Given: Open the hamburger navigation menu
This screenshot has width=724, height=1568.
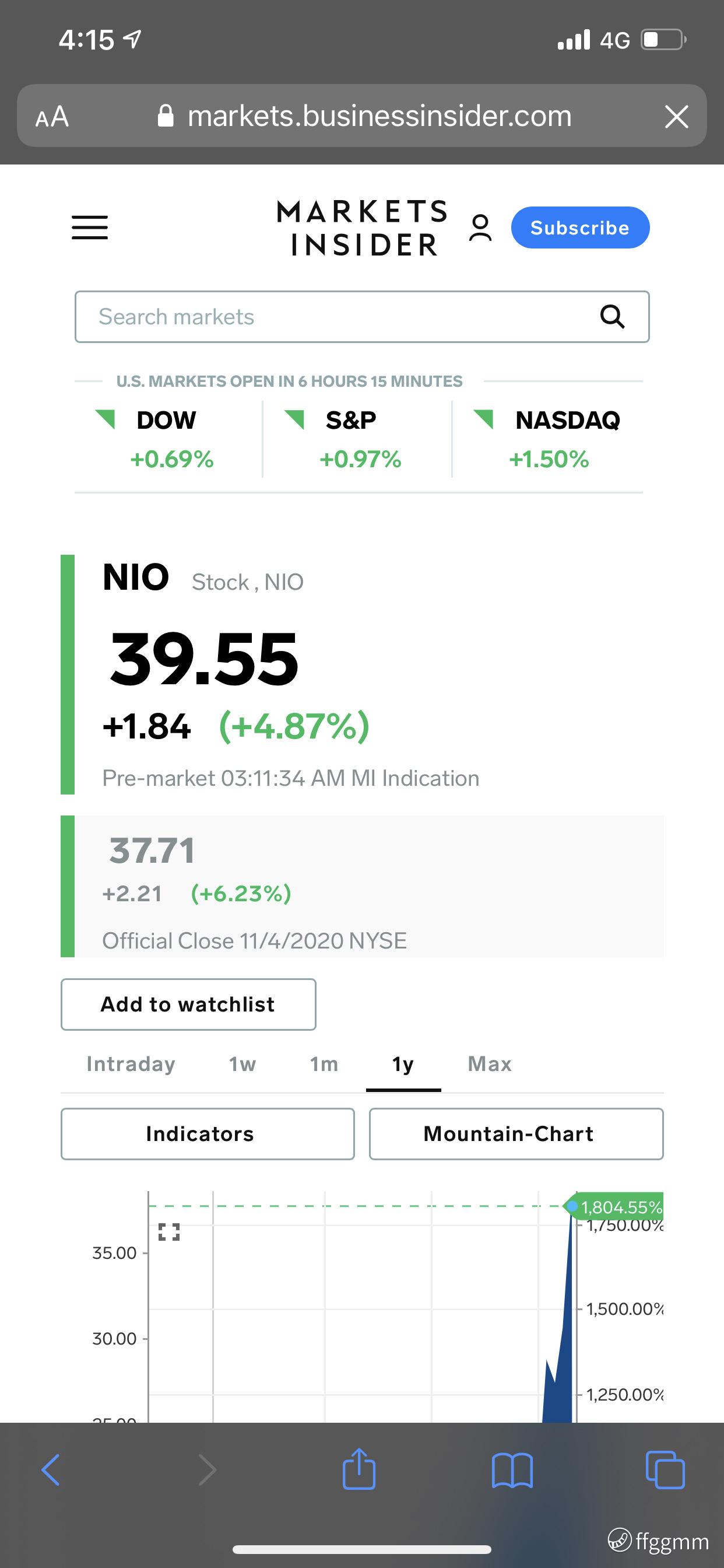Looking at the screenshot, I should tap(89, 228).
